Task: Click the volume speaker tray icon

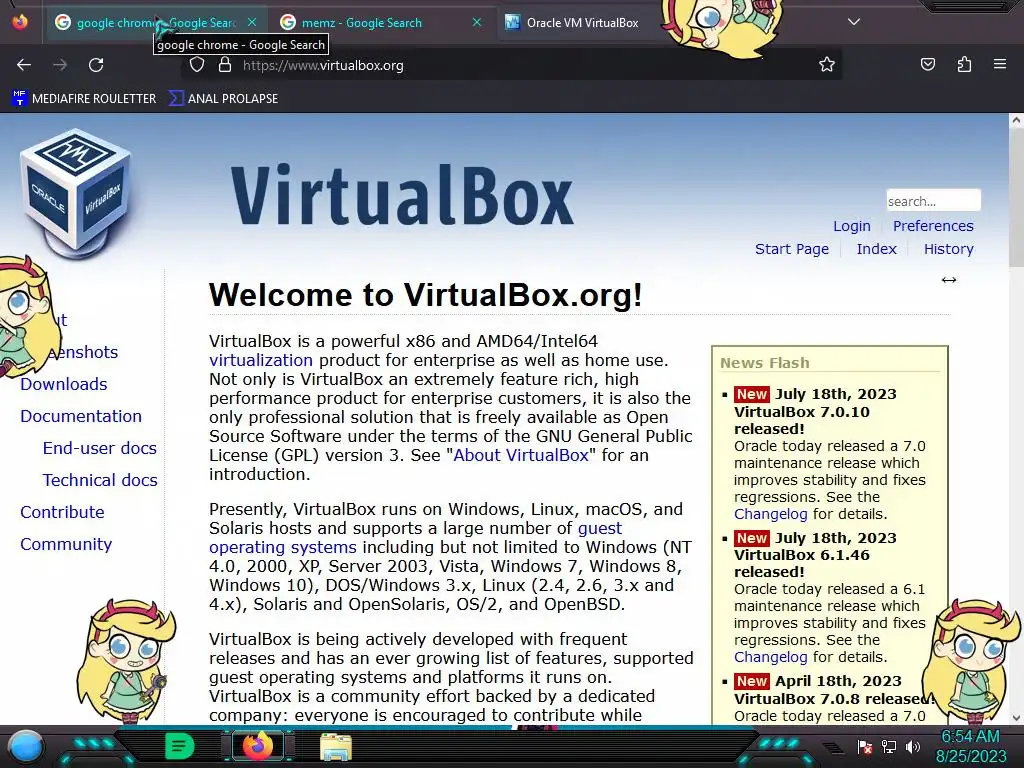Action: (x=912, y=746)
